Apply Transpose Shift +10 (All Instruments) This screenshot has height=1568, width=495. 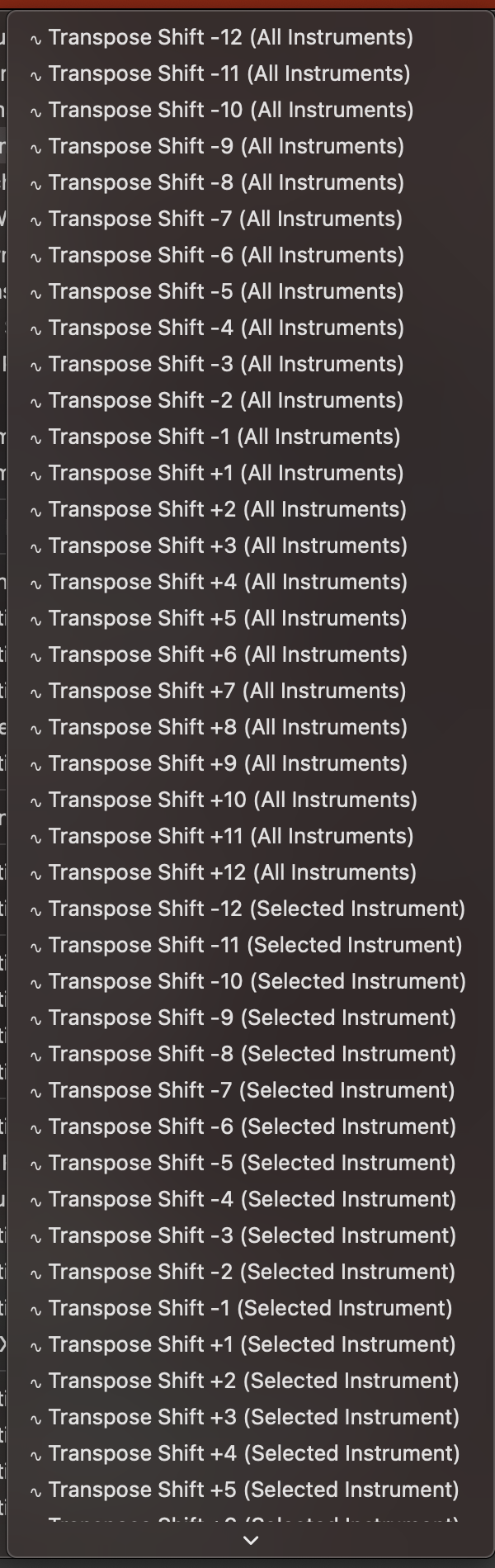click(232, 800)
